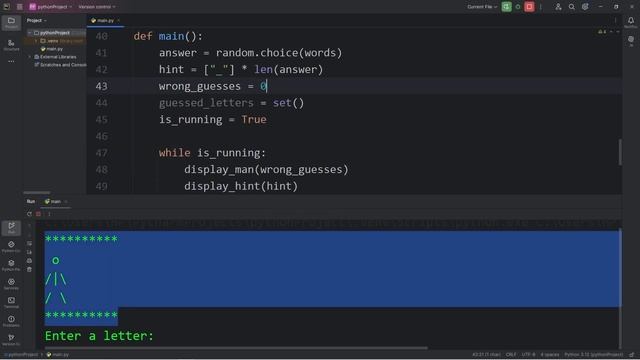Open the Notifications bell
Screen dimensions: 640x360
(x=631, y=22)
